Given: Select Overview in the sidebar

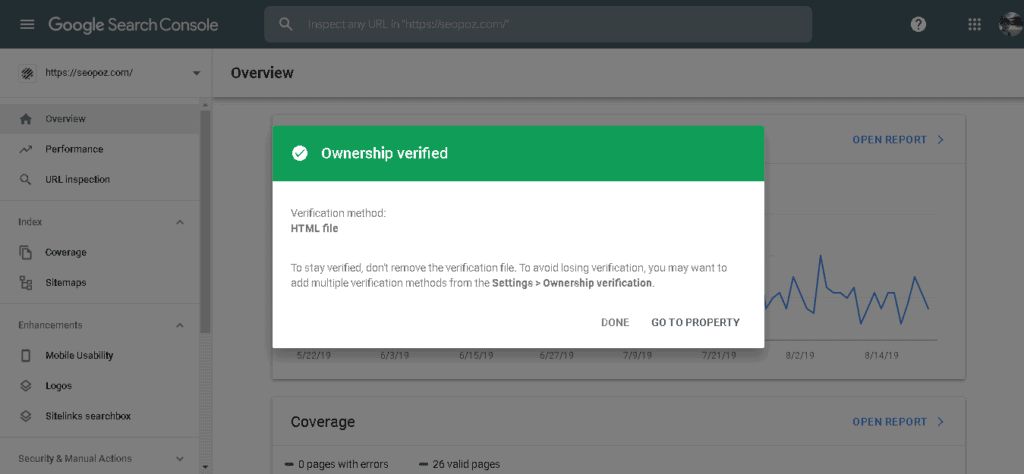Looking at the screenshot, I should click(99, 119).
